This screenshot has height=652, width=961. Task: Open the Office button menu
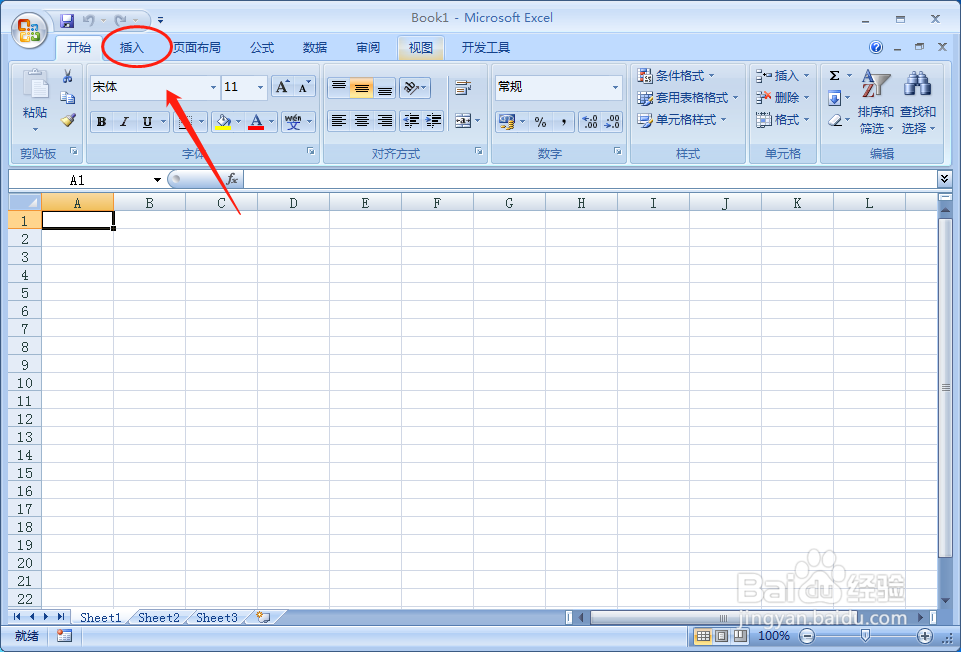pyautogui.click(x=29, y=29)
